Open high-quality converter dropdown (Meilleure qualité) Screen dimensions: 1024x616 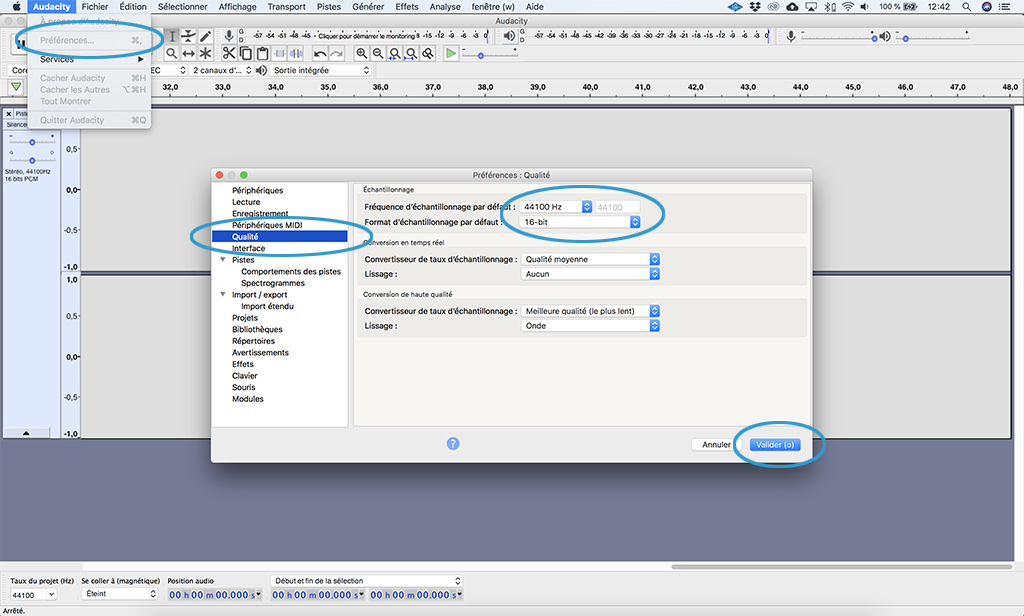point(590,311)
